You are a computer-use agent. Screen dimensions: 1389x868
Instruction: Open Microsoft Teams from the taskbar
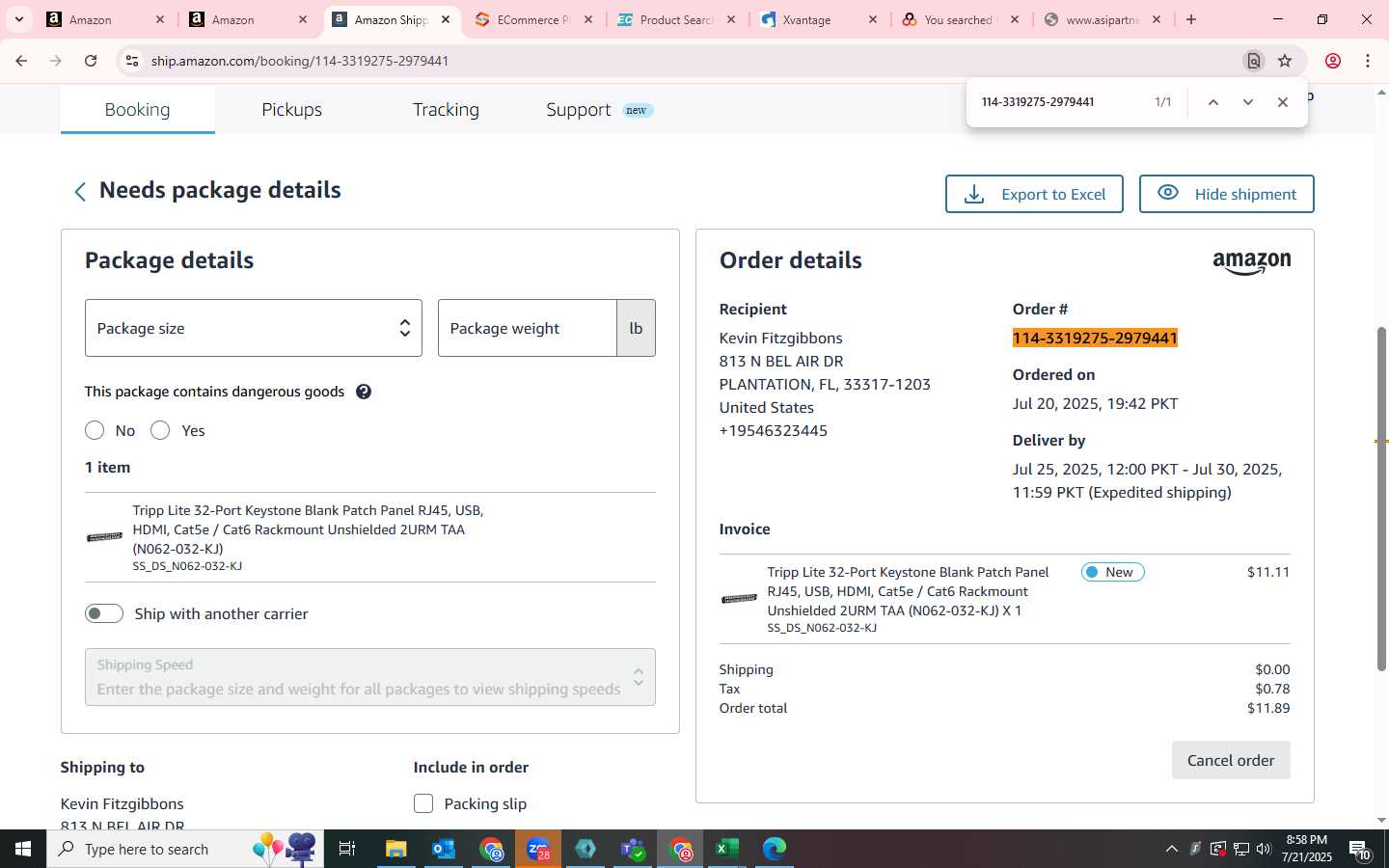[x=633, y=849]
